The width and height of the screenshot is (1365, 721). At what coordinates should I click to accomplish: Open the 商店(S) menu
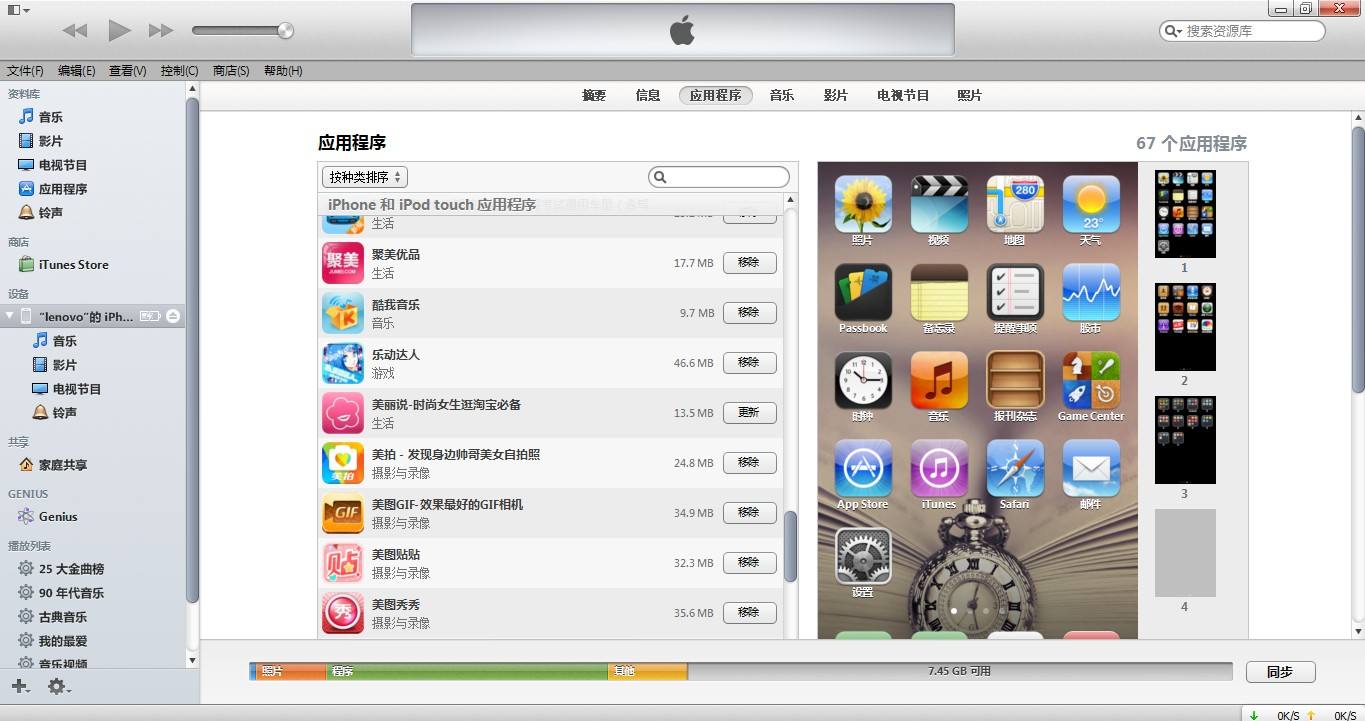point(231,71)
